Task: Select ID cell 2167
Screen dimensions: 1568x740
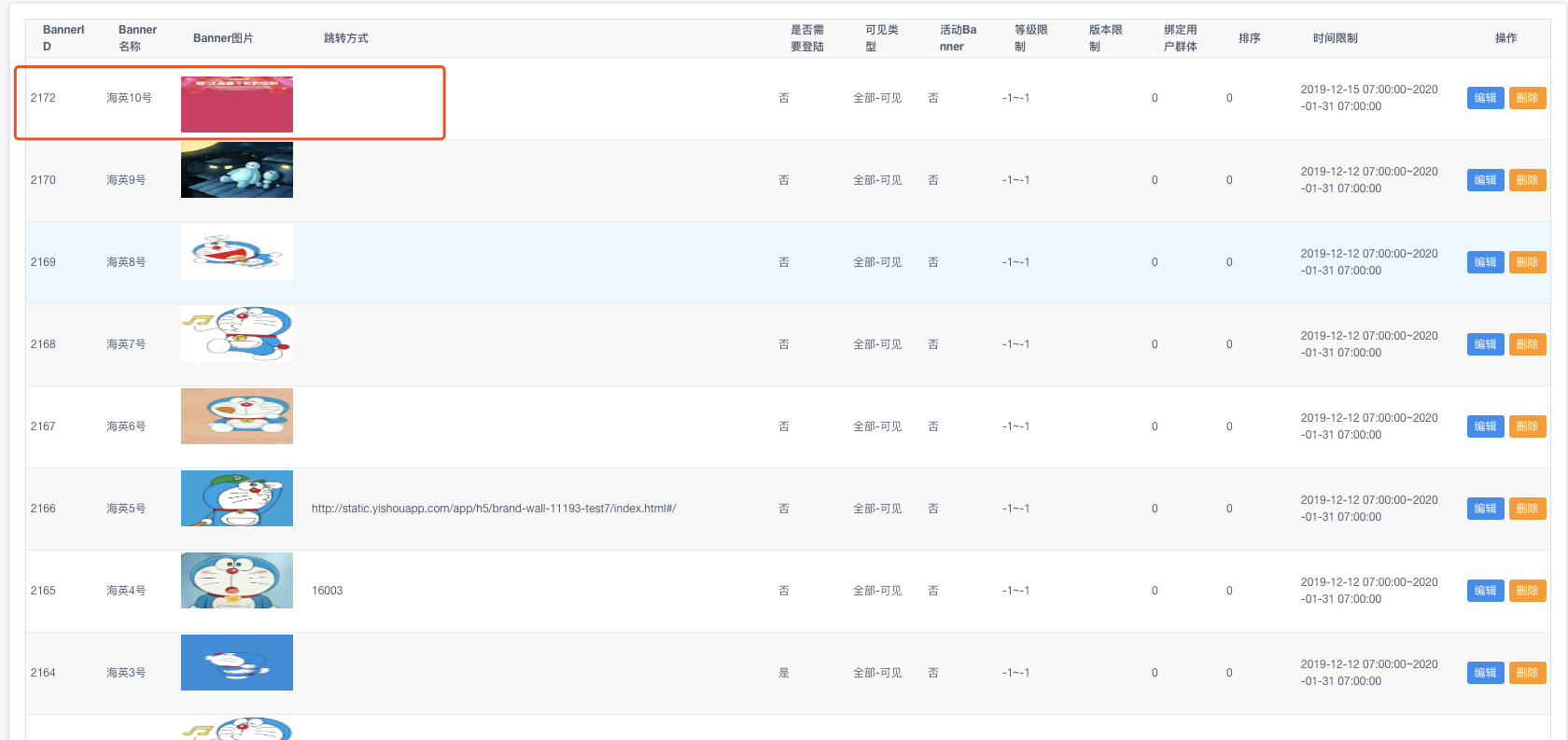Action: (x=43, y=426)
